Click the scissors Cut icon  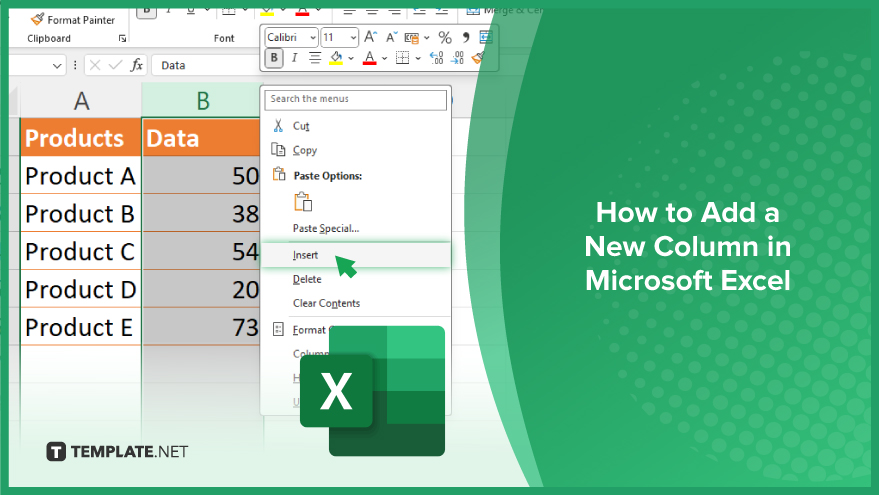[x=278, y=125]
